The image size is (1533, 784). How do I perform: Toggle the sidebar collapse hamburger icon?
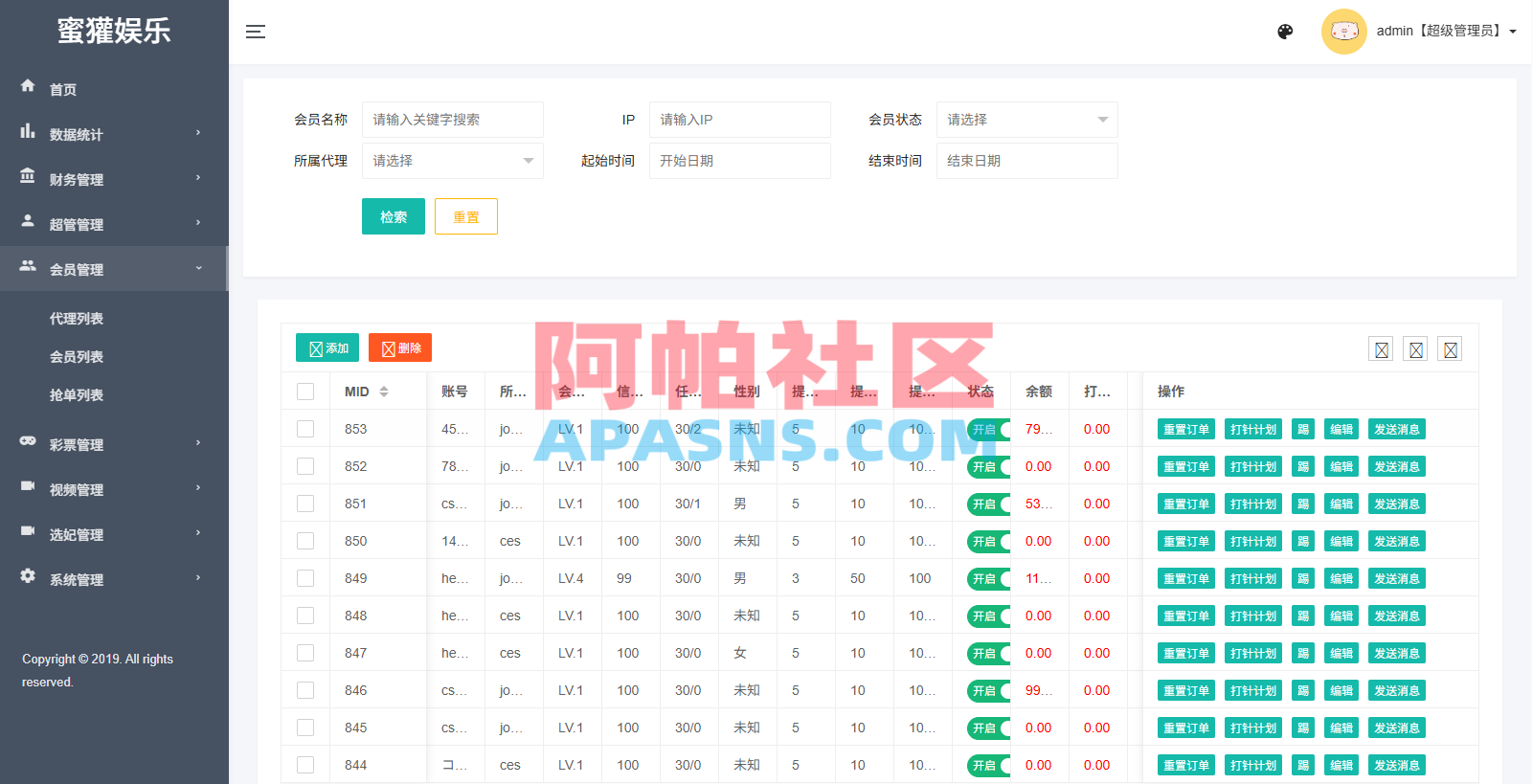[256, 32]
